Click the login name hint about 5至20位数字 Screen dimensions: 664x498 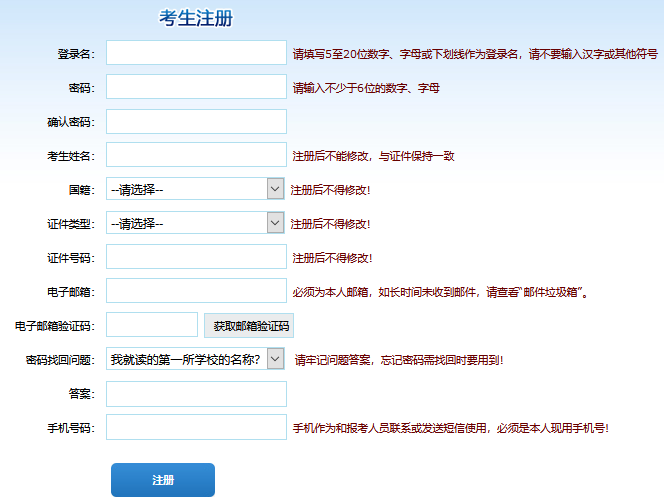tap(475, 54)
